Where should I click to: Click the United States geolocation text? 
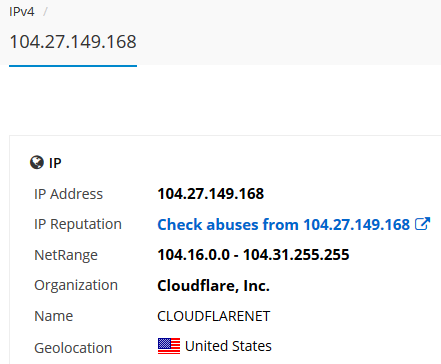tap(228, 346)
